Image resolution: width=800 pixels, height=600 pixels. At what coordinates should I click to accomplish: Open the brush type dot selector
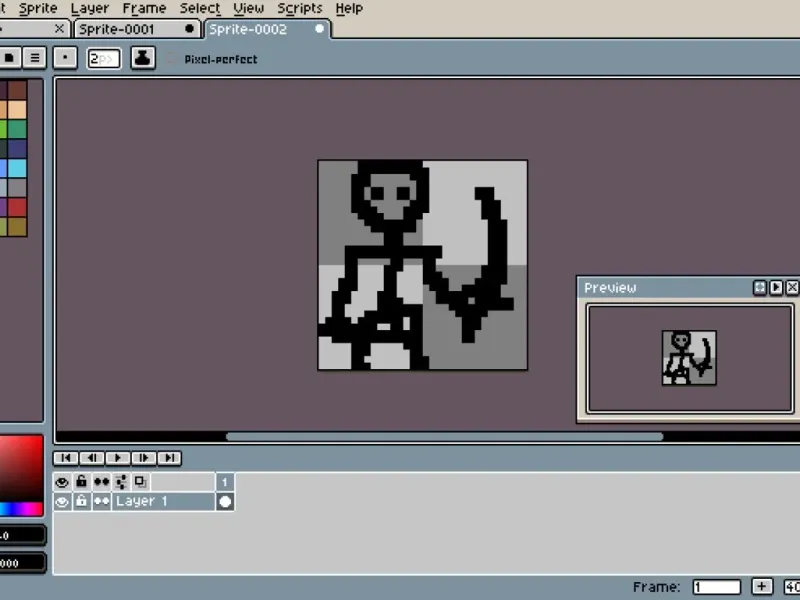[x=65, y=58]
